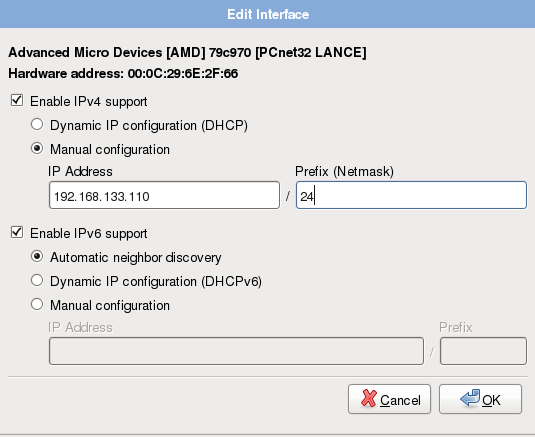Click the slash separator between IPv4 fields

click(288, 196)
